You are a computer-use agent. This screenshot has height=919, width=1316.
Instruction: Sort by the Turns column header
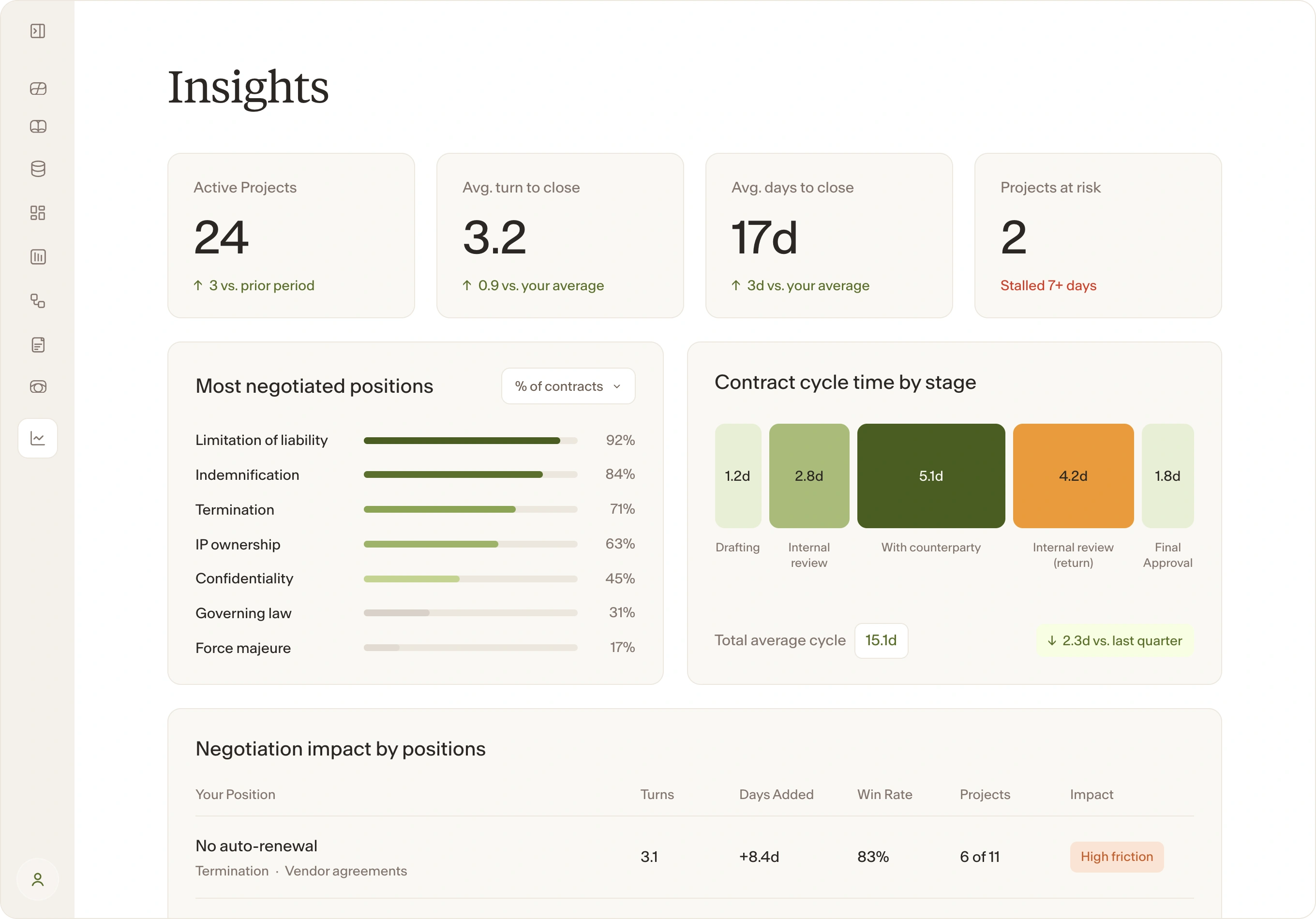pyautogui.click(x=657, y=795)
